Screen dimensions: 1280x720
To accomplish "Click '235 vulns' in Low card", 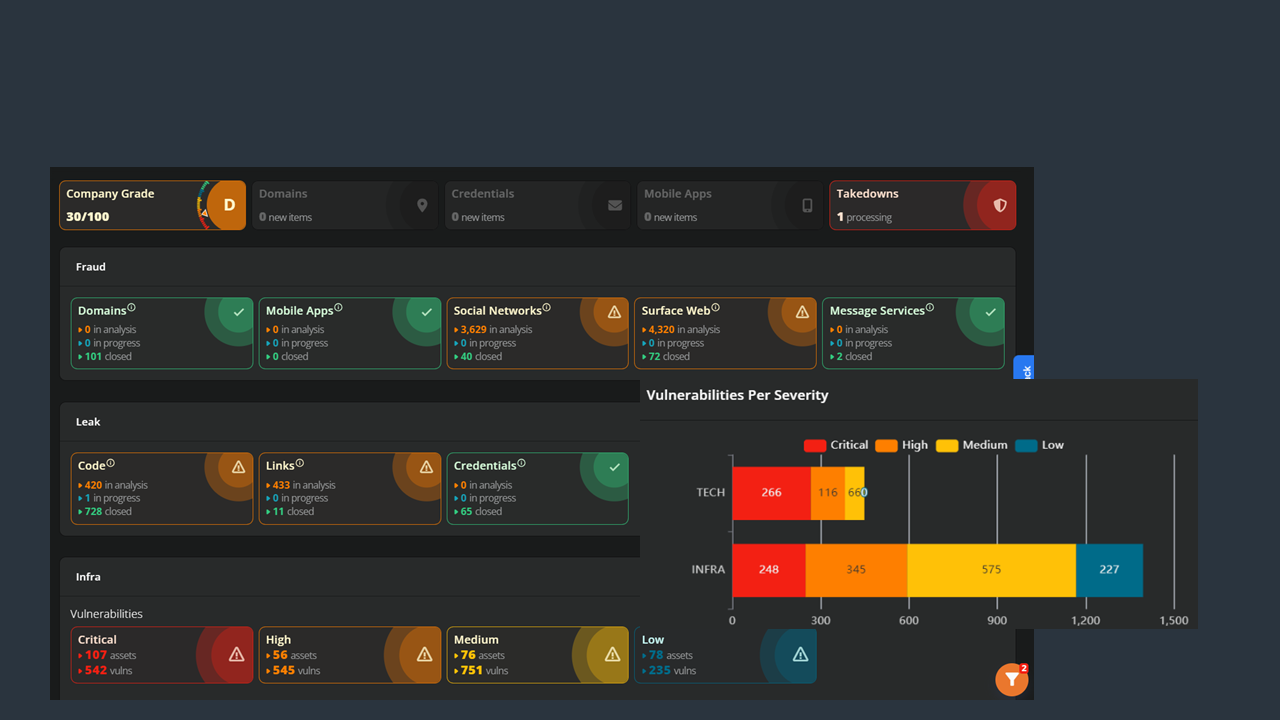I will coord(671,670).
